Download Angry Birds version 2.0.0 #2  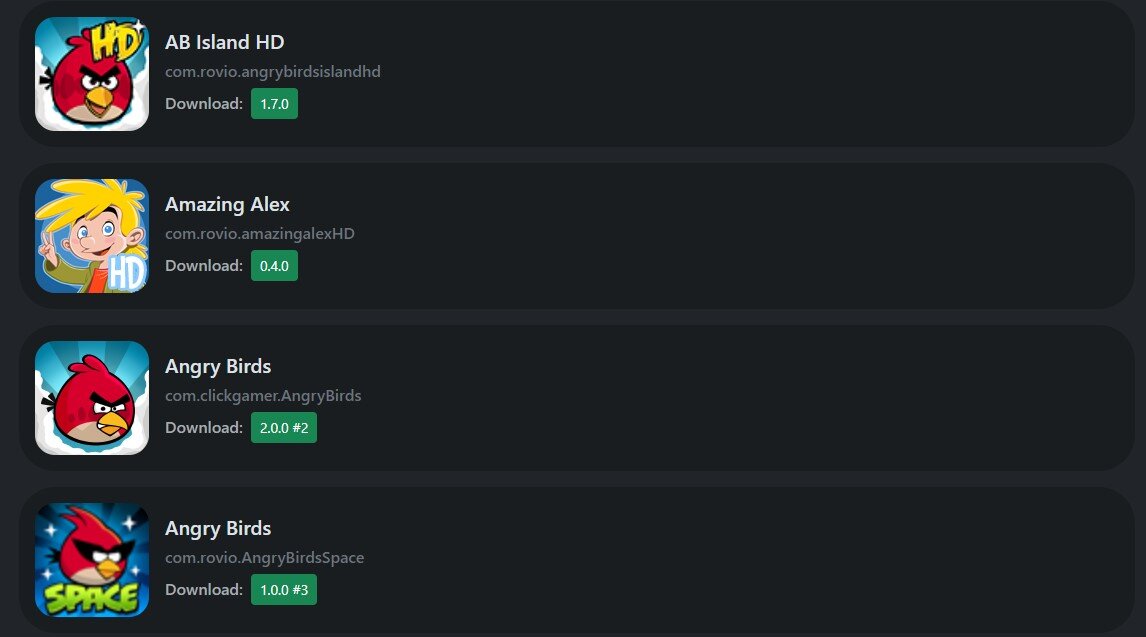click(x=284, y=428)
